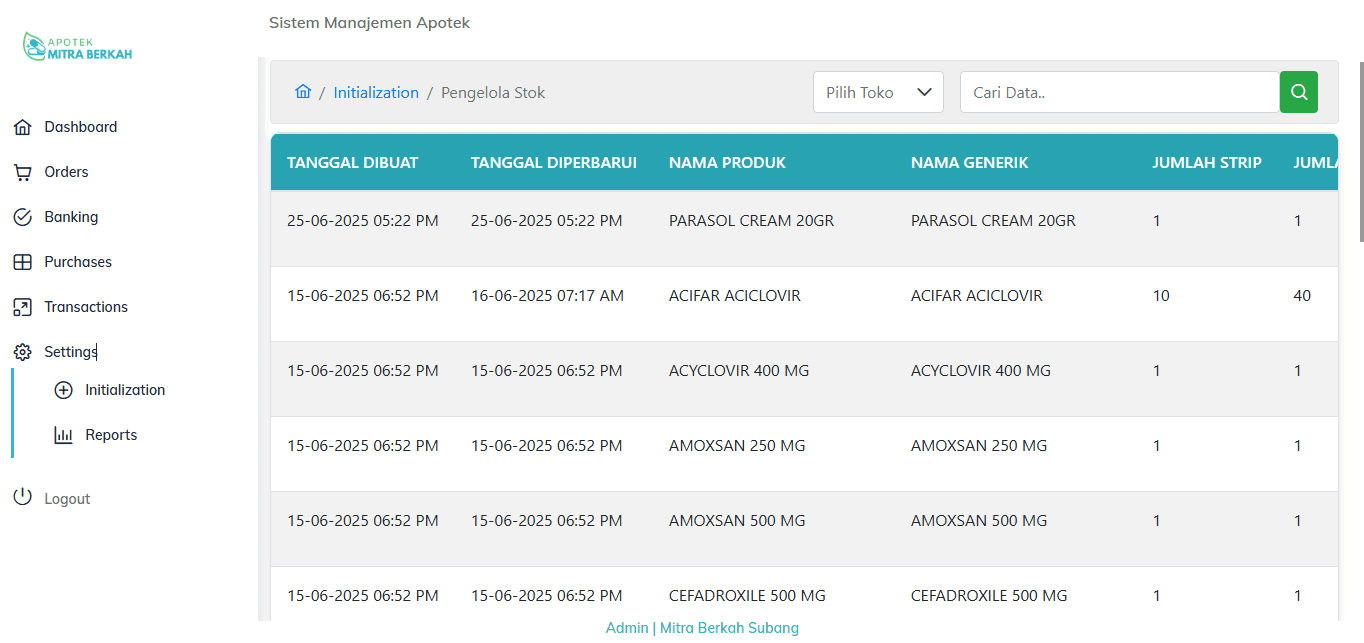
Task: Click the Dashboard house icon in sidebar
Action: coord(22,127)
